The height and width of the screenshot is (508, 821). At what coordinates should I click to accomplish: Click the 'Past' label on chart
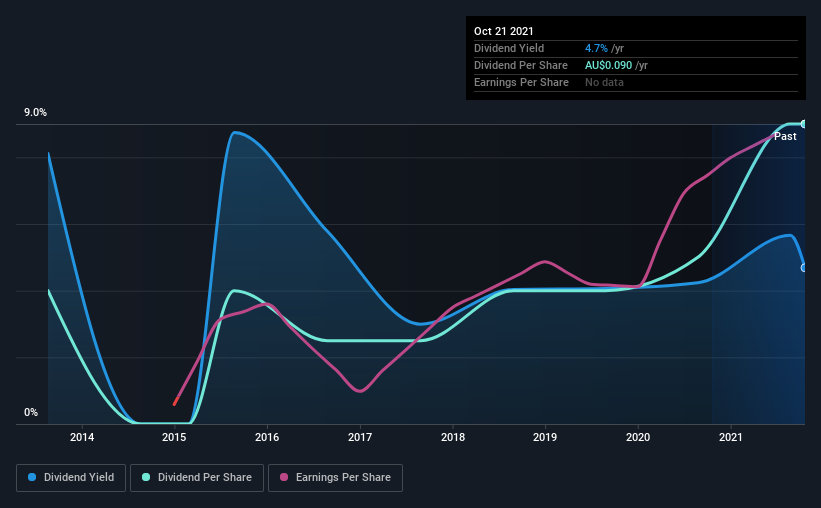785,136
